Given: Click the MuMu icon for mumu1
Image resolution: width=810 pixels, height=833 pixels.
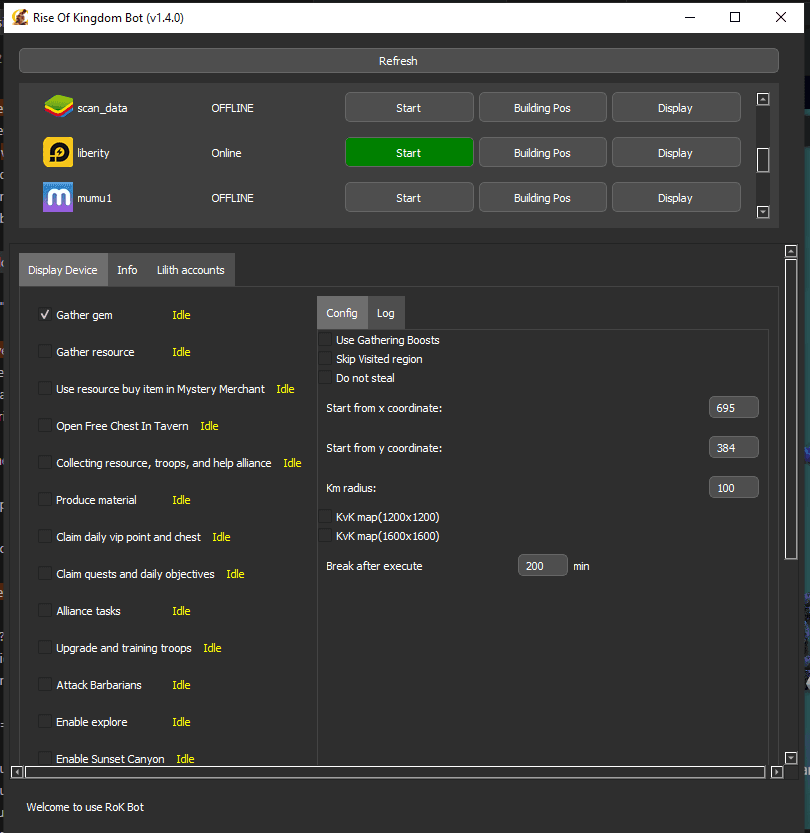Looking at the screenshot, I should point(58,198).
